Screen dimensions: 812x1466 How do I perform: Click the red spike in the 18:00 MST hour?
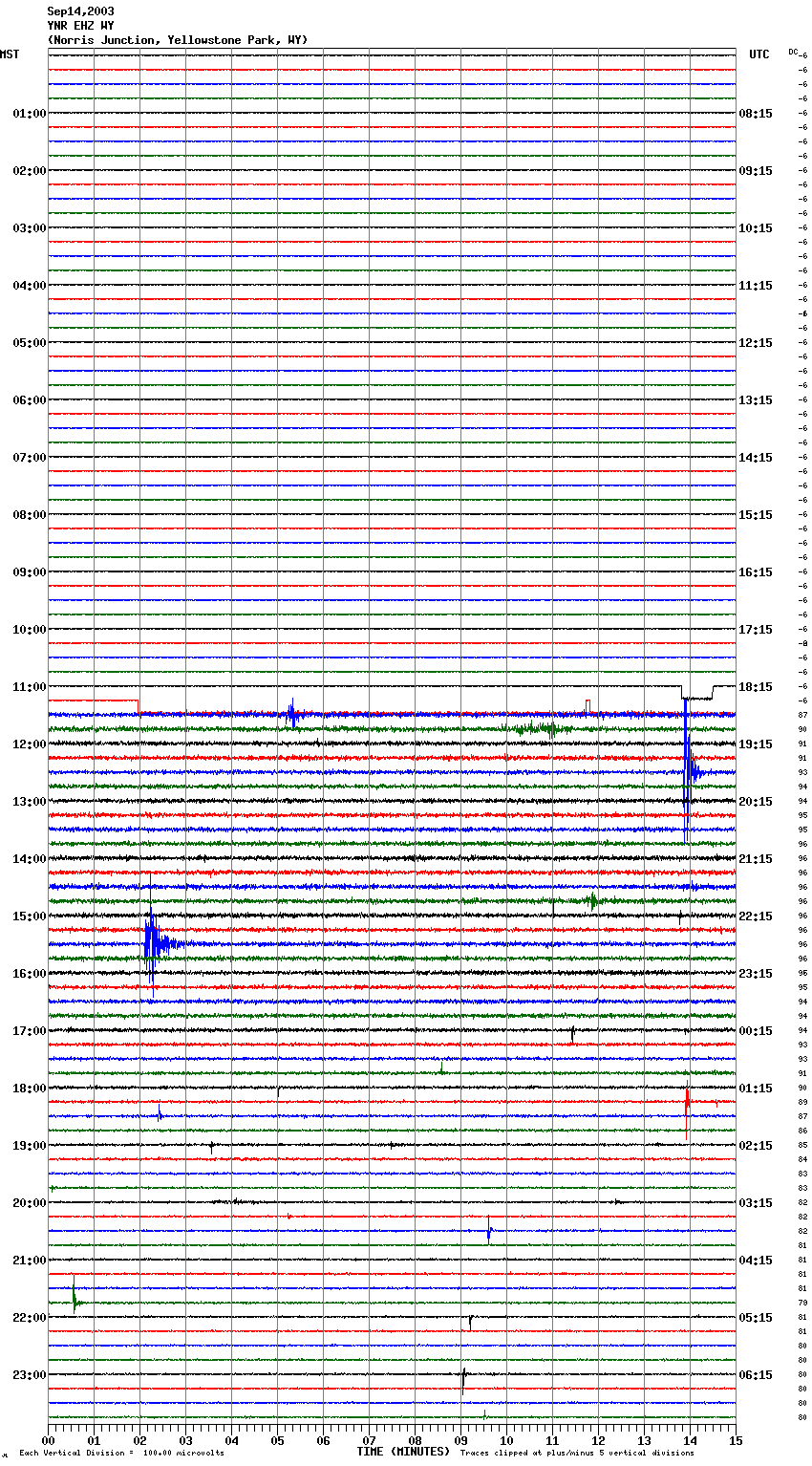687,1109
